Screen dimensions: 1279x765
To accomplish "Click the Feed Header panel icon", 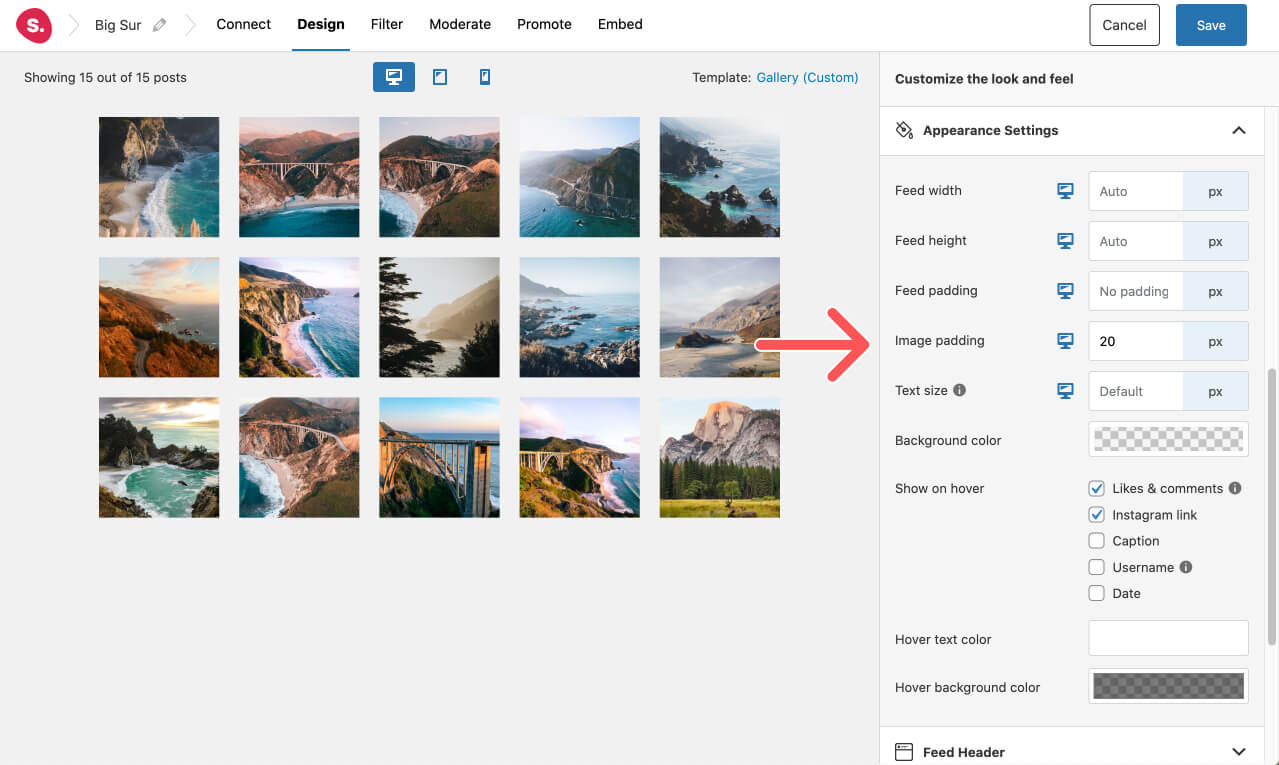I will 904,752.
